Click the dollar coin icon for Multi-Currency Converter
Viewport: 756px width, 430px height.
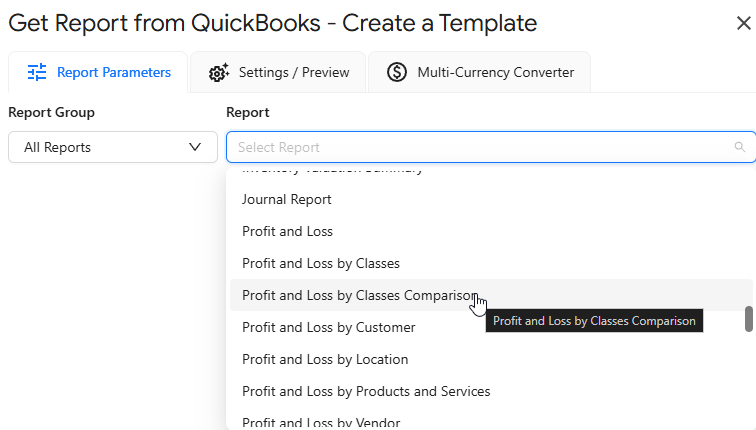point(397,72)
